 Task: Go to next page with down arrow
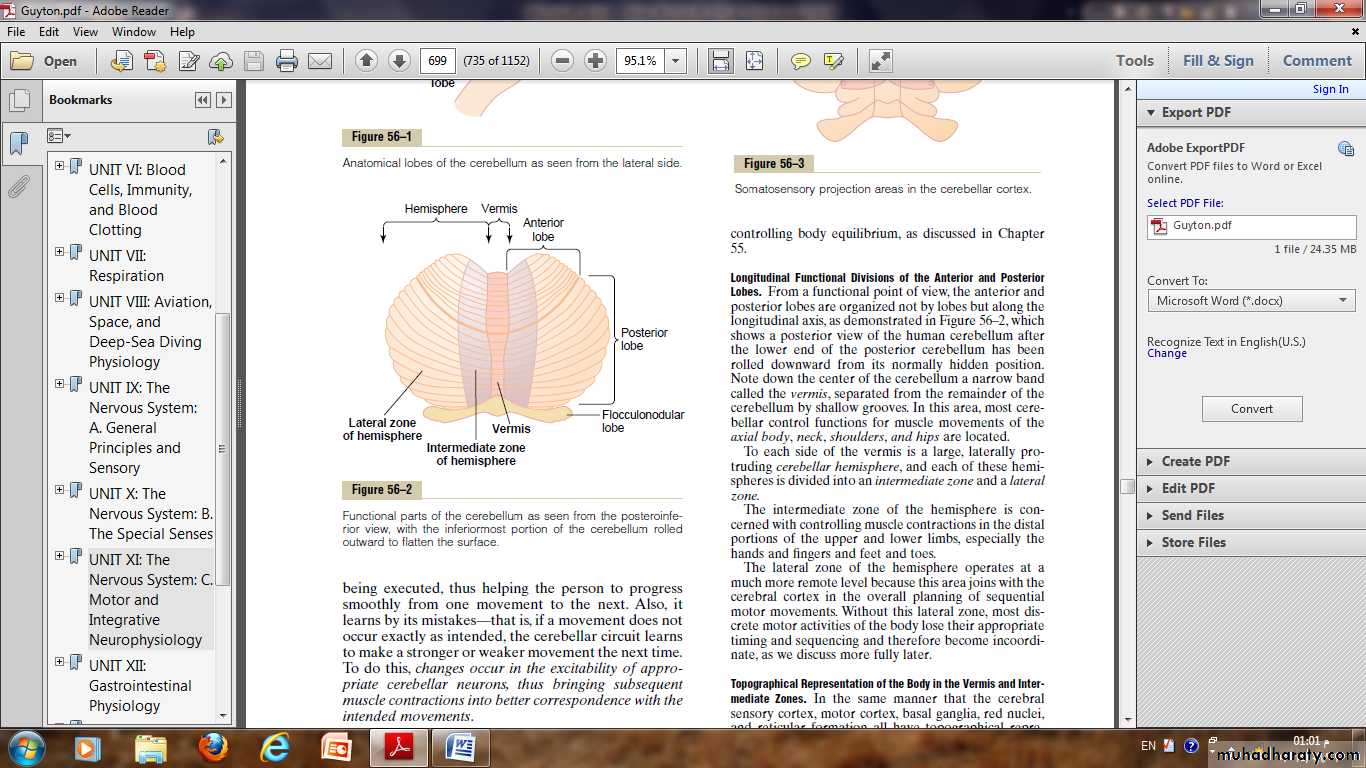click(x=399, y=61)
